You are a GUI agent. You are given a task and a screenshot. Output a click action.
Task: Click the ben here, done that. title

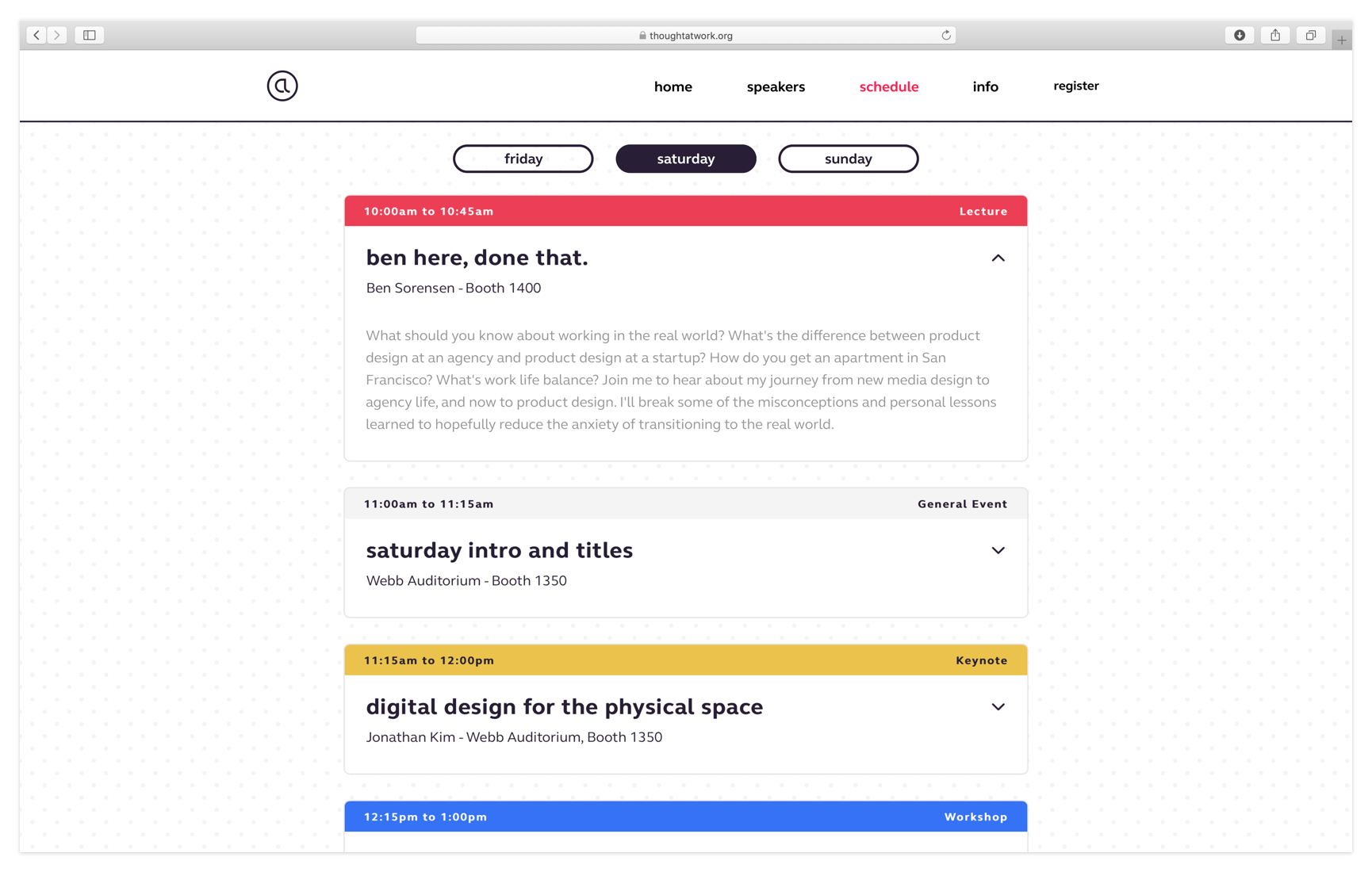(x=477, y=258)
